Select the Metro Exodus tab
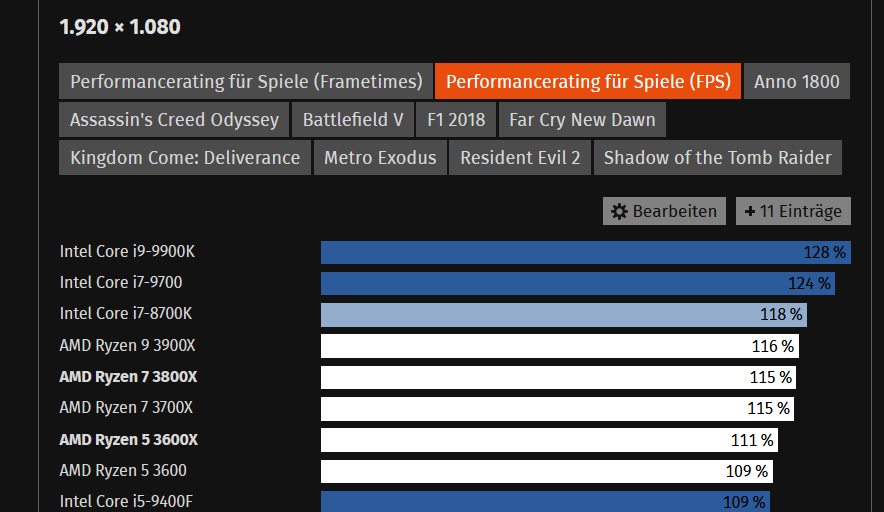The width and height of the screenshot is (884, 512). tap(380, 157)
